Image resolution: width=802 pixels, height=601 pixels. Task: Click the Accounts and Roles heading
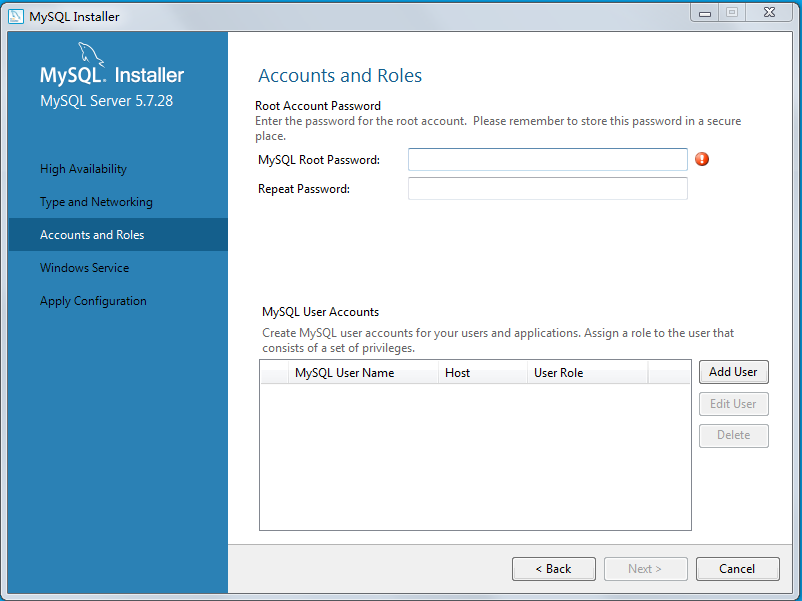[340, 76]
